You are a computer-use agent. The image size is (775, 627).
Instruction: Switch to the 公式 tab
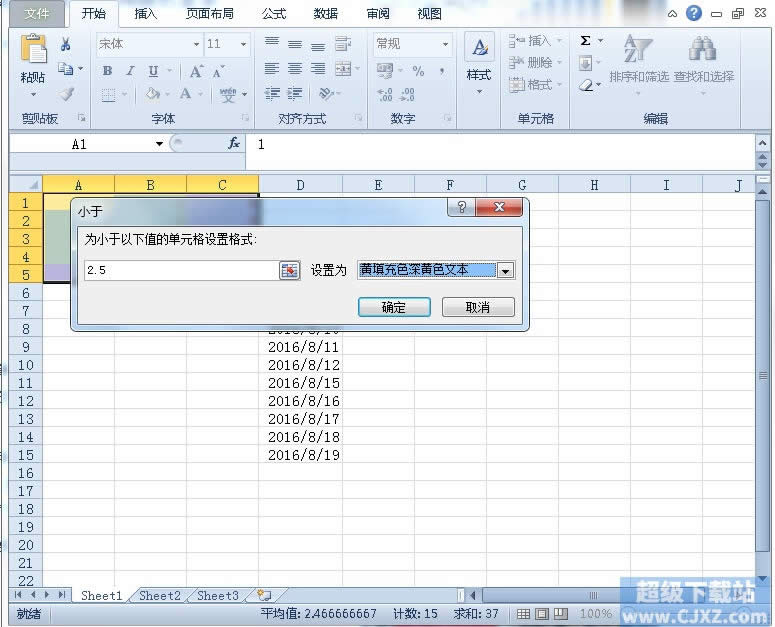(x=274, y=14)
